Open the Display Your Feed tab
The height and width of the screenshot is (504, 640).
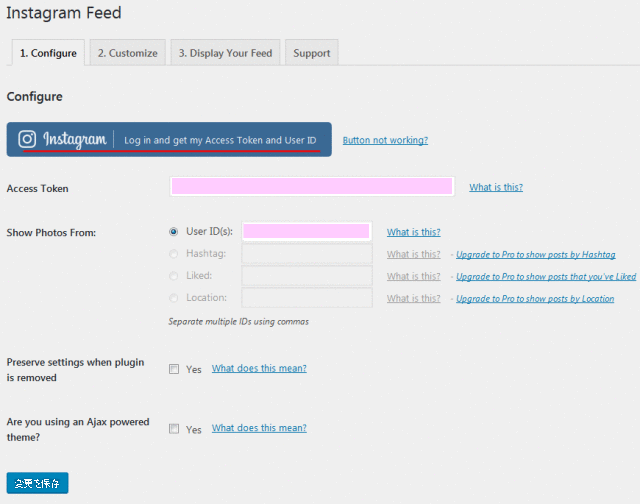point(225,53)
